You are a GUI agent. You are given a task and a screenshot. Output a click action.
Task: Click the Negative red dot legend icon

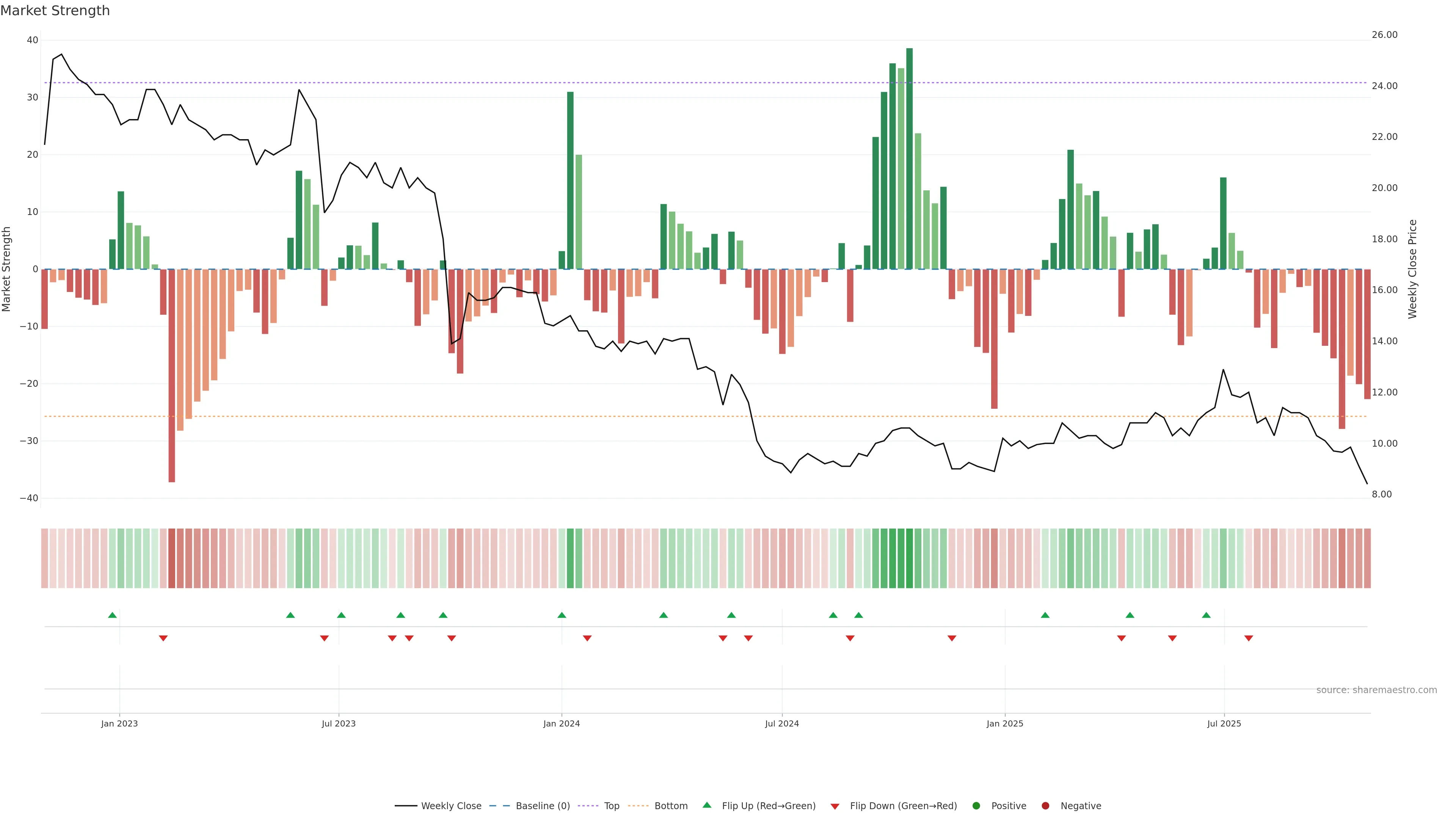[x=1045, y=806]
